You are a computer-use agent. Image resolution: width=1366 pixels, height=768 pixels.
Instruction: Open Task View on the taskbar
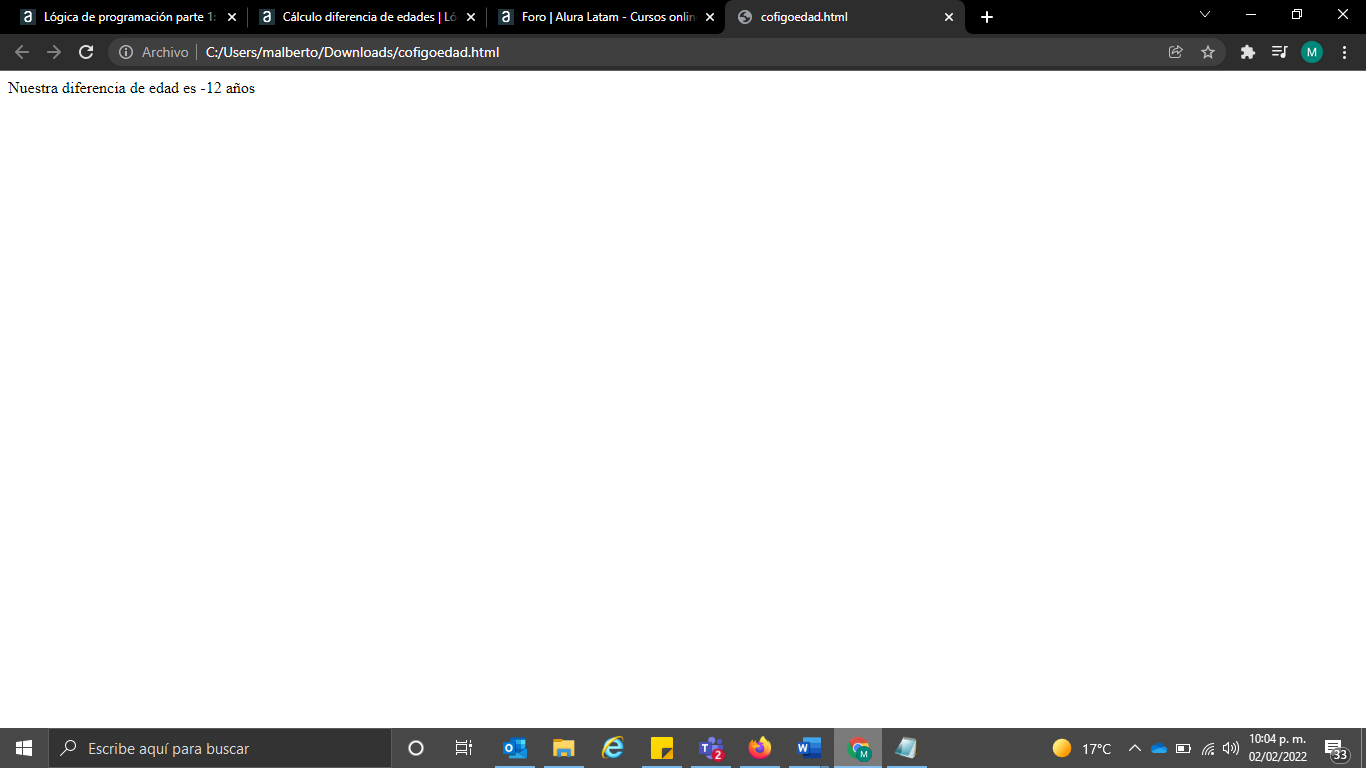(464, 748)
